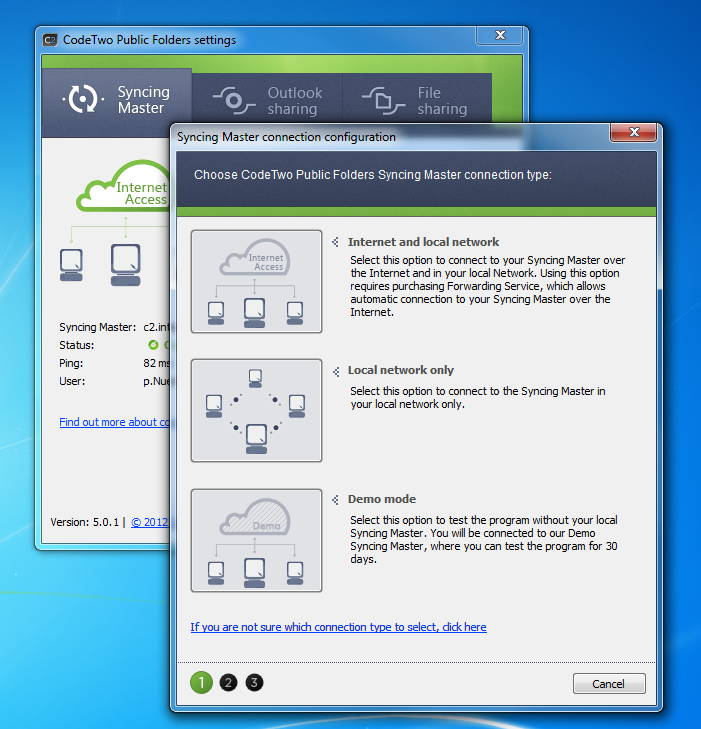701x729 pixels.
Task: Click the Internet and local network description text
Action: [x=488, y=286]
